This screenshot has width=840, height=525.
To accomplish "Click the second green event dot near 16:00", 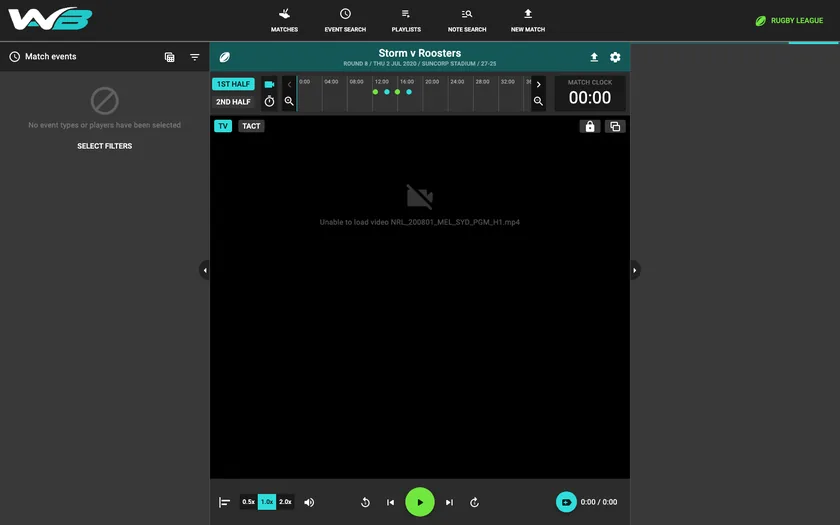I will pos(398,92).
